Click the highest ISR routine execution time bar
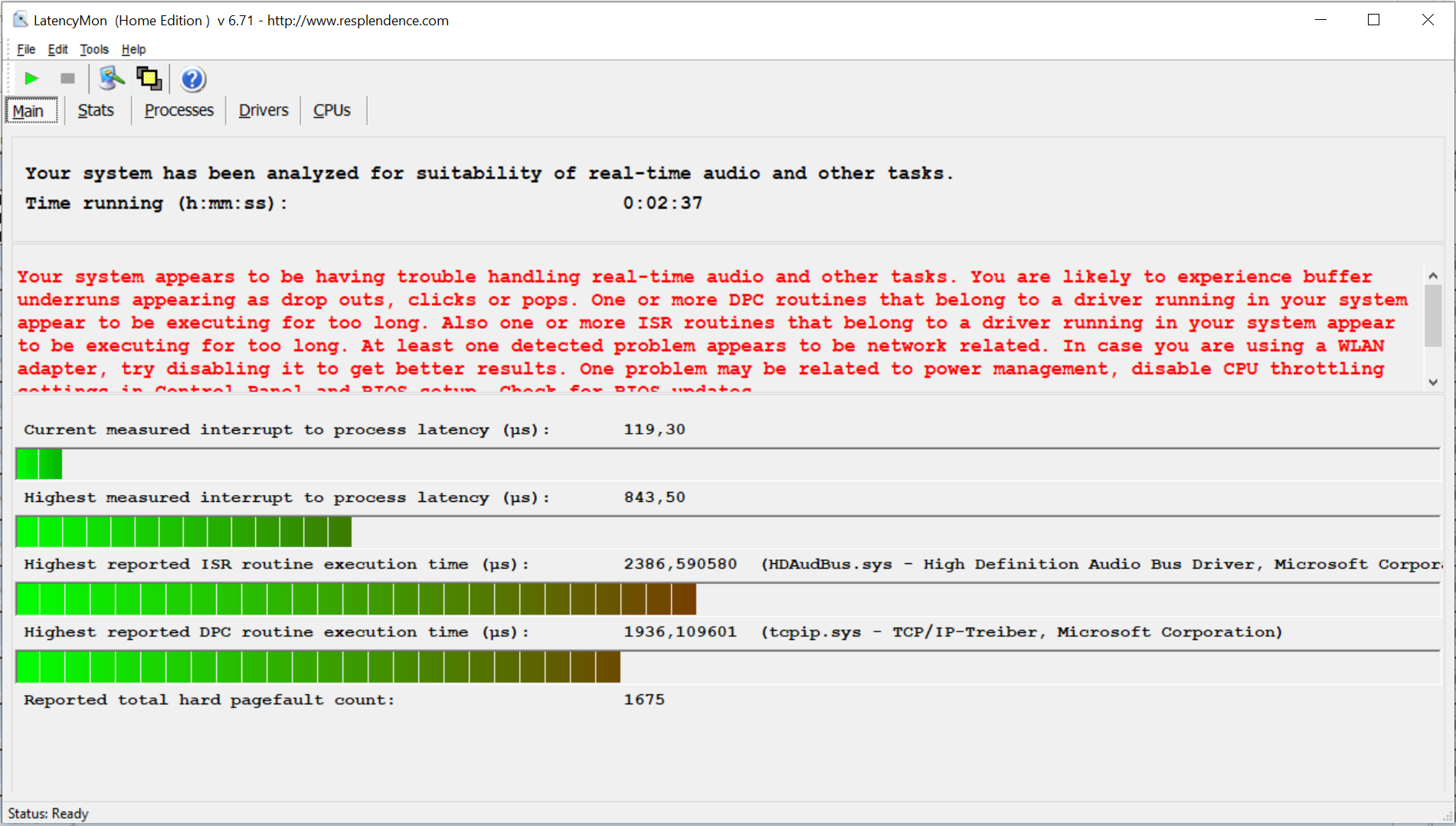 pyautogui.click(x=728, y=598)
